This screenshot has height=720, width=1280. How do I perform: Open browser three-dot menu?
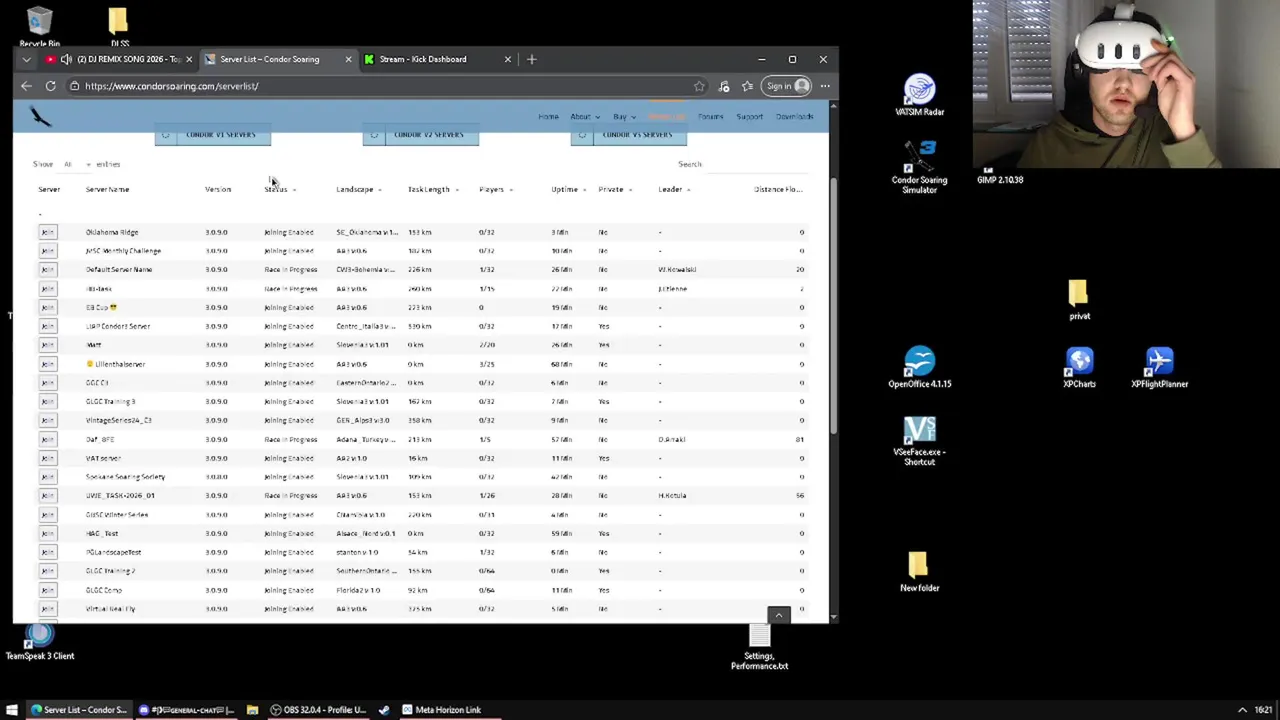tap(825, 86)
